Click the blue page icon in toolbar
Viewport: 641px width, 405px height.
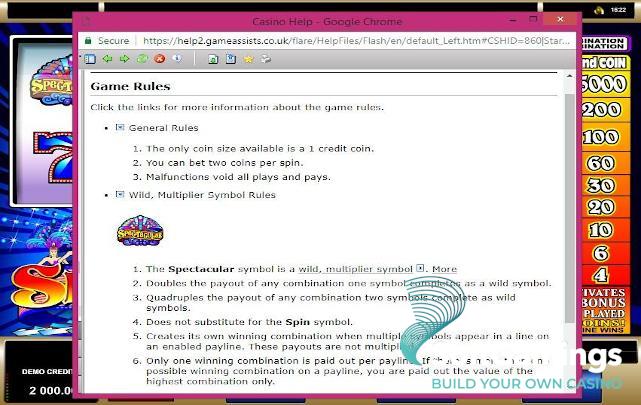pyautogui.click(x=230, y=59)
